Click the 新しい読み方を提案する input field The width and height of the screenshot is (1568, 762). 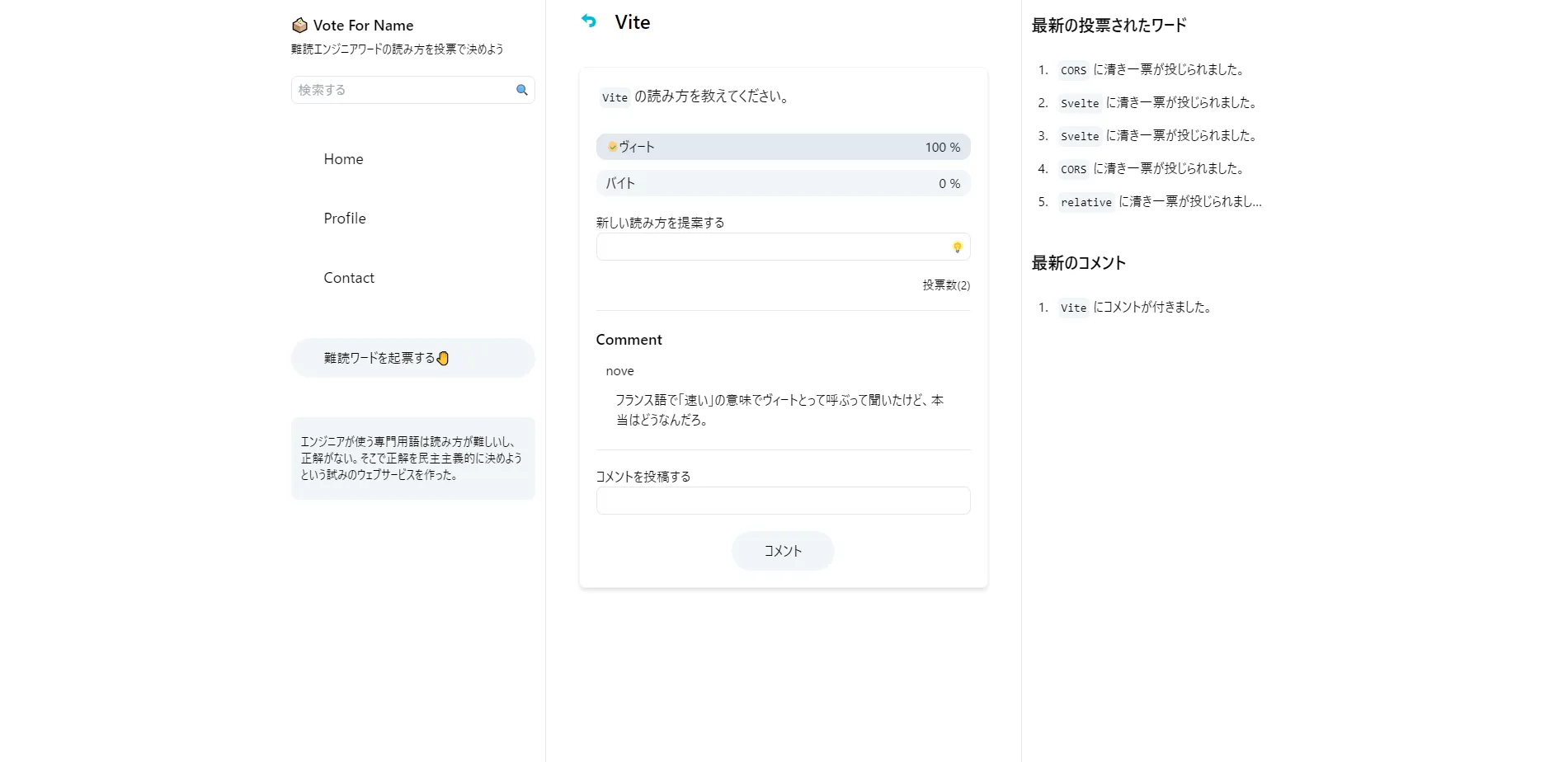(x=772, y=247)
